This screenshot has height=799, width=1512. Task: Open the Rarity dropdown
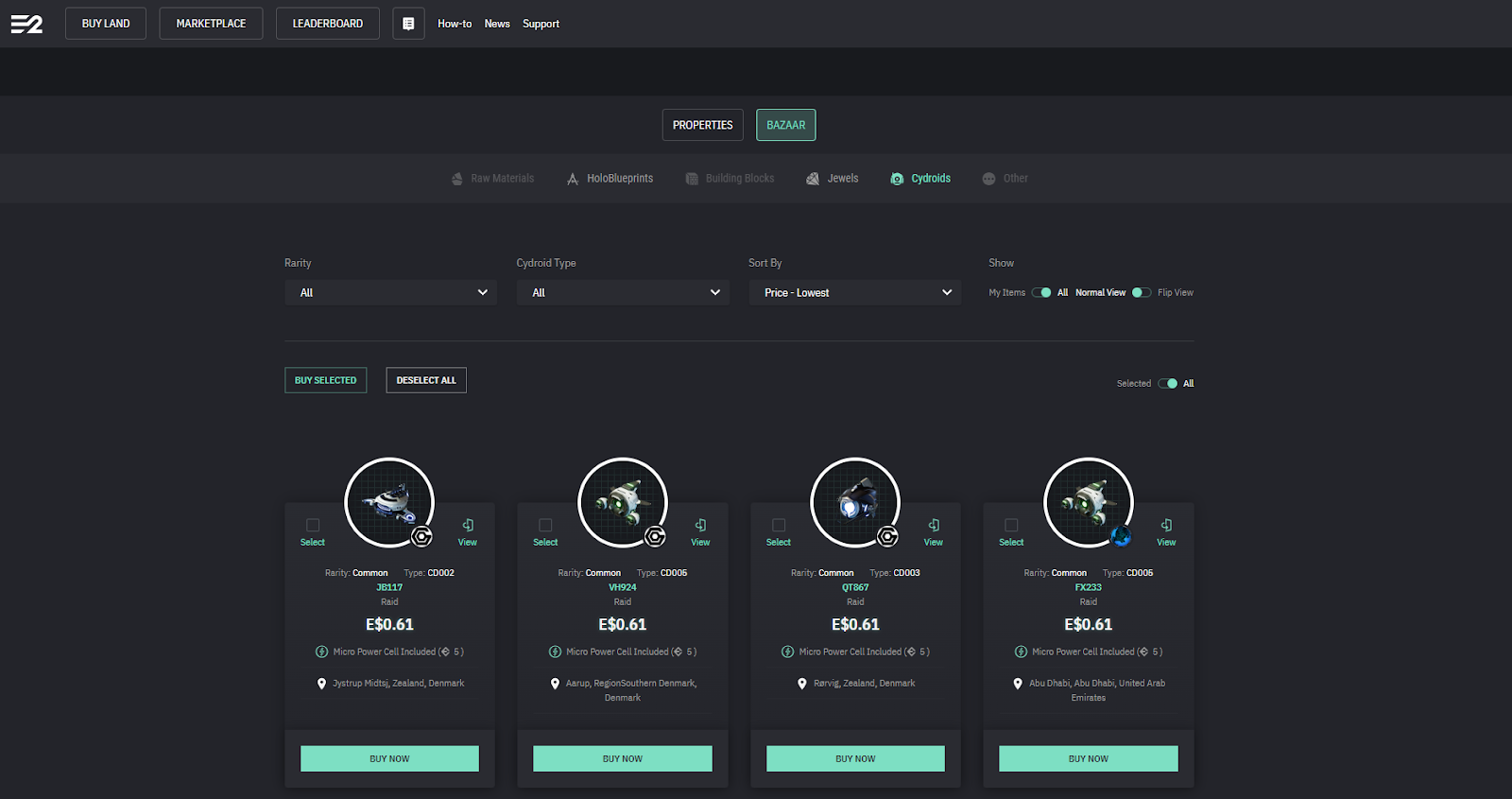click(390, 293)
